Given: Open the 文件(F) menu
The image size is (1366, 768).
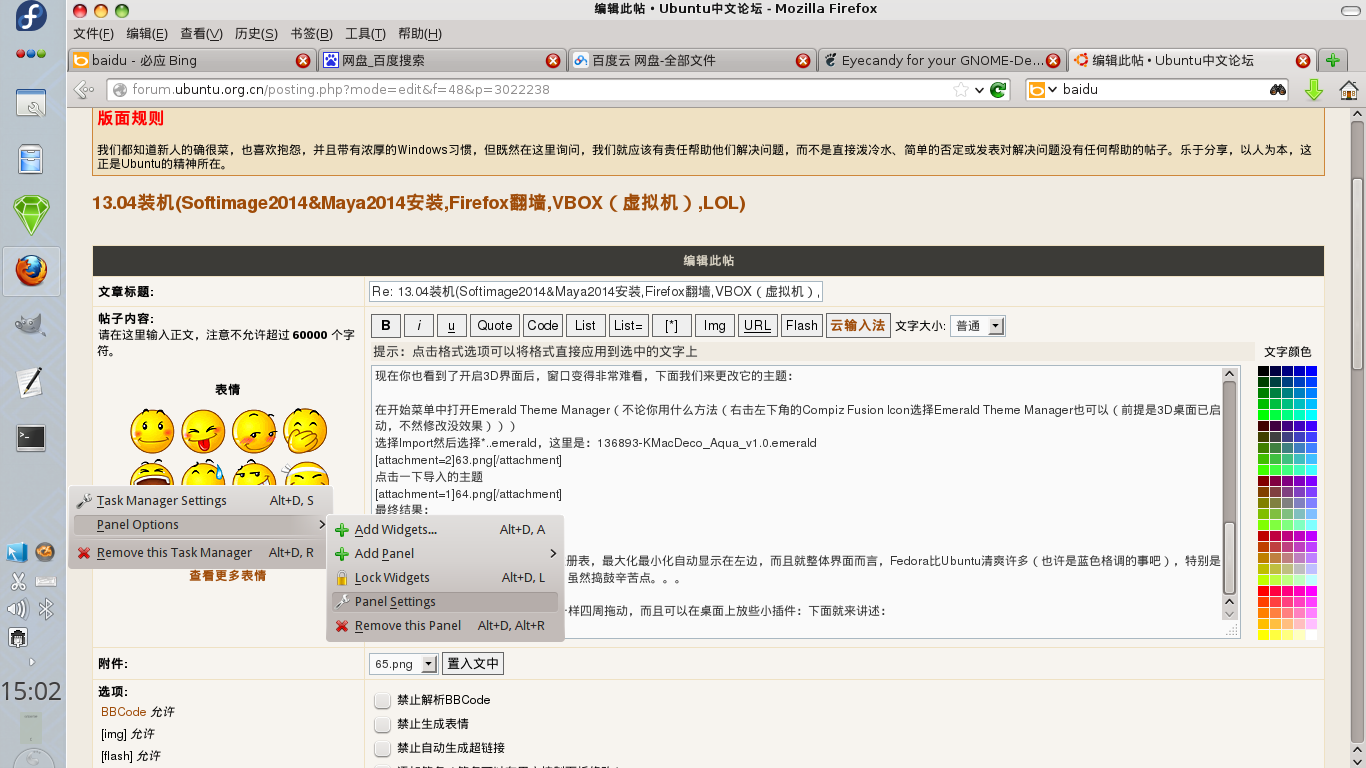Looking at the screenshot, I should [93, 33].
